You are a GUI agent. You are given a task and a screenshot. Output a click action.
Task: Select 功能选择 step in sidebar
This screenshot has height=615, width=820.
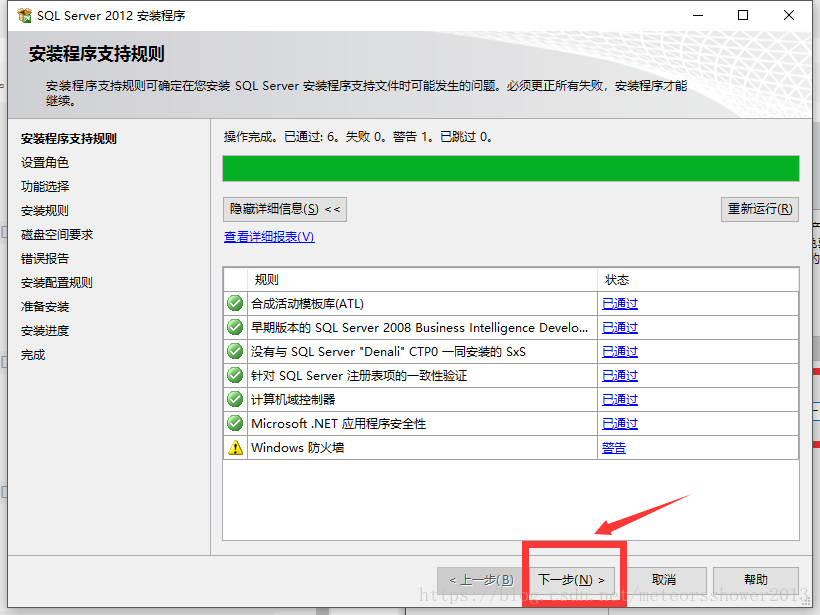(45, 187)
